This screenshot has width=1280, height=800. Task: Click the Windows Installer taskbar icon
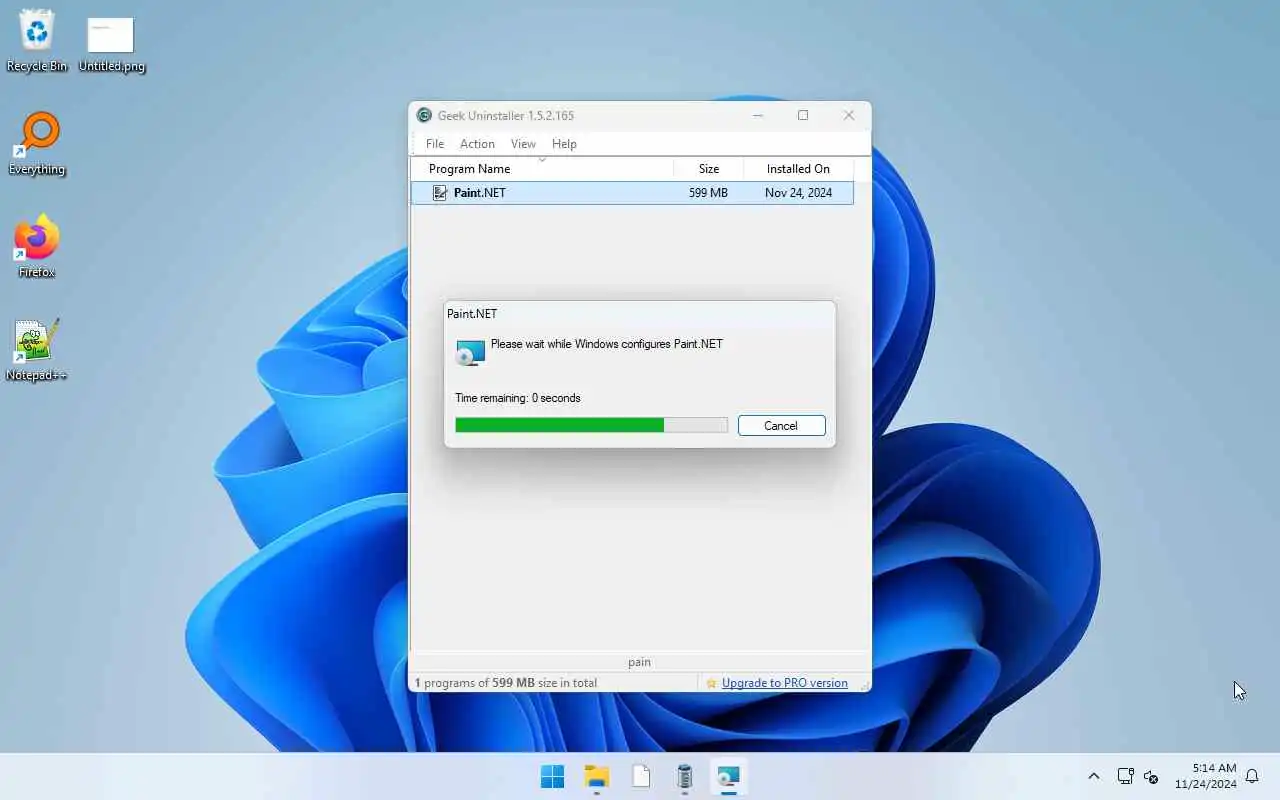coord(729,776)
